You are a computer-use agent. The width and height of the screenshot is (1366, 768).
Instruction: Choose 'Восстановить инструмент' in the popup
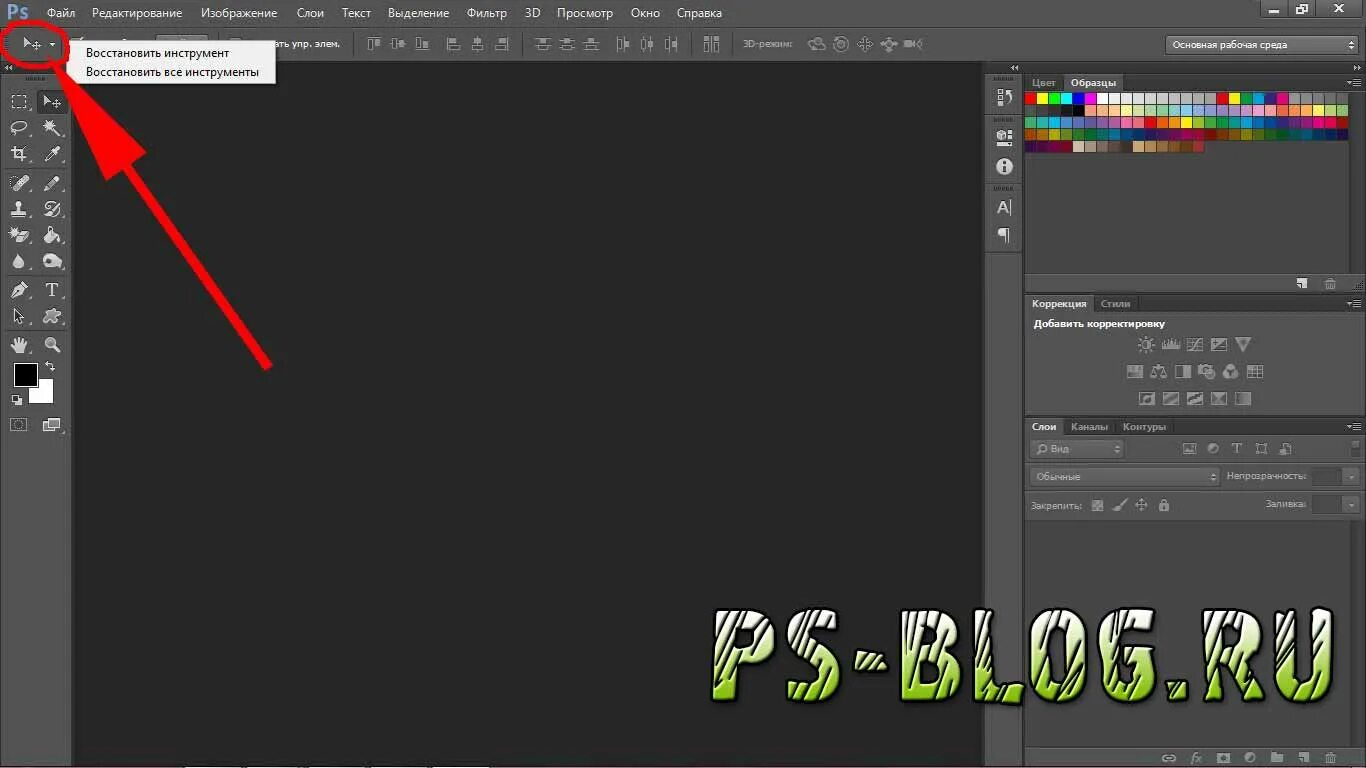(x=157, y=53)
